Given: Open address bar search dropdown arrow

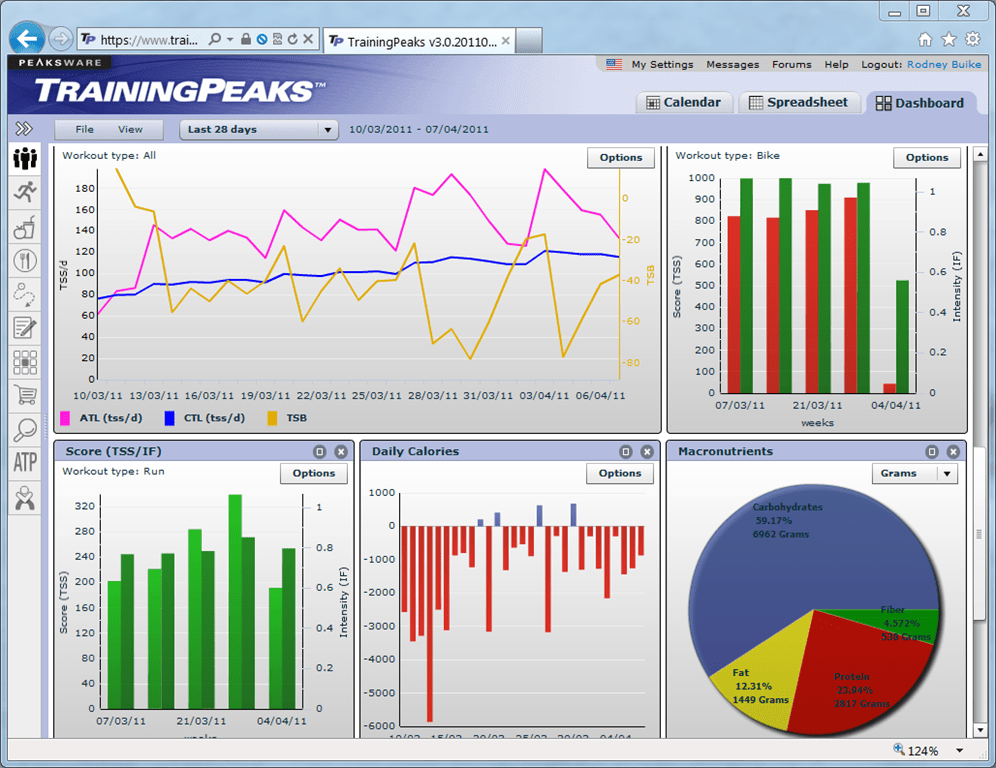Looking at the screenshot, I should point(230,39).
